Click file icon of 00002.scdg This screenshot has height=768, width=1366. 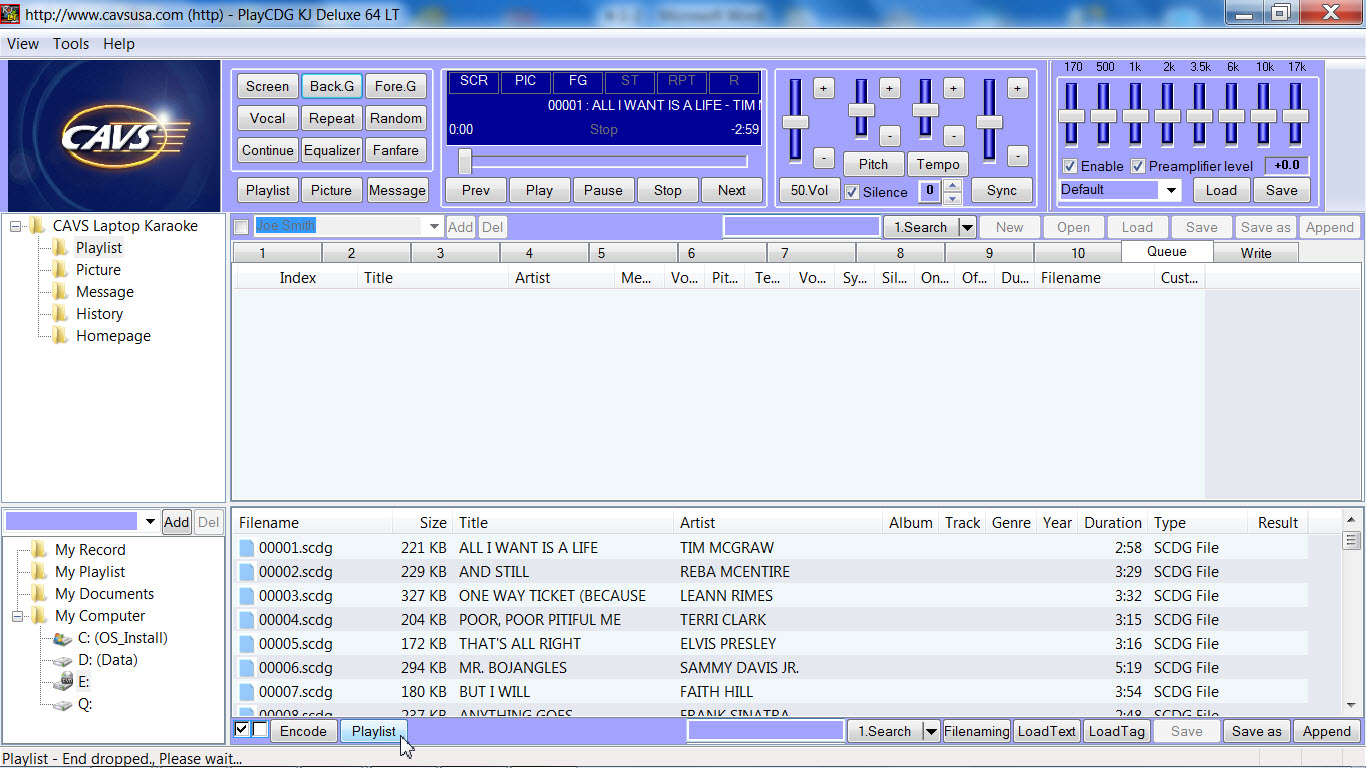247,572
